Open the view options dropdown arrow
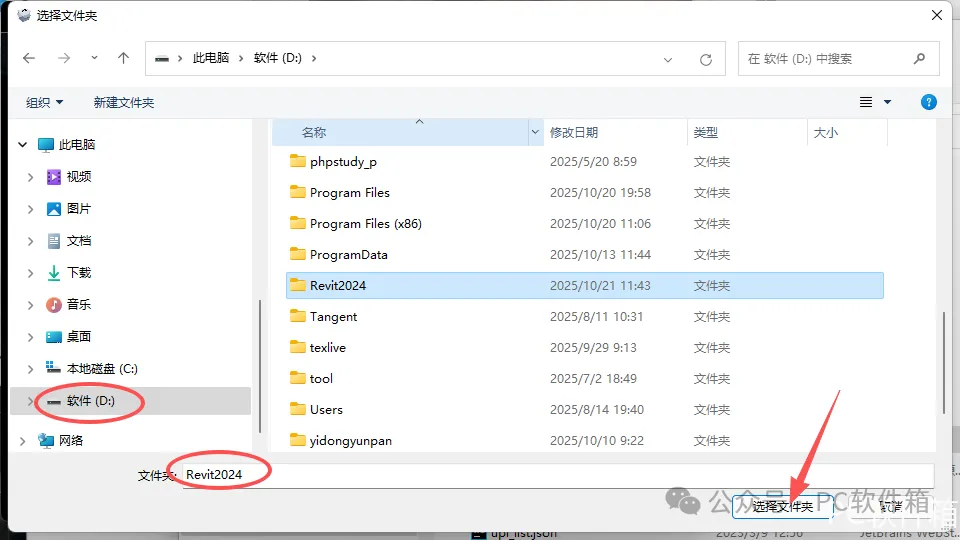Image resolution: width=960 pixels, height=540 pixels. [887, 102]
